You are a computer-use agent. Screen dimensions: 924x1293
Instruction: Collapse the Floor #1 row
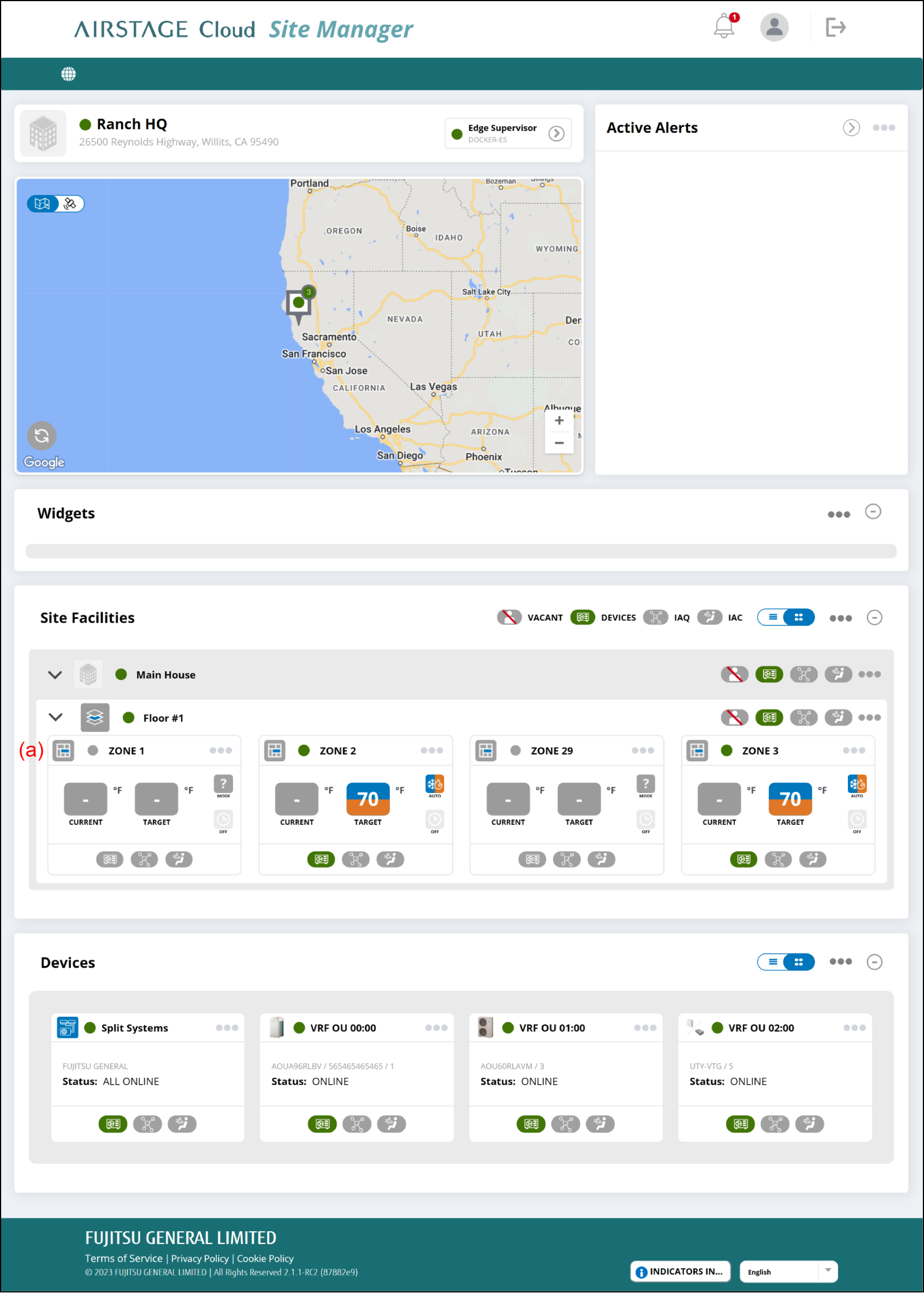[x=55, y=717]
